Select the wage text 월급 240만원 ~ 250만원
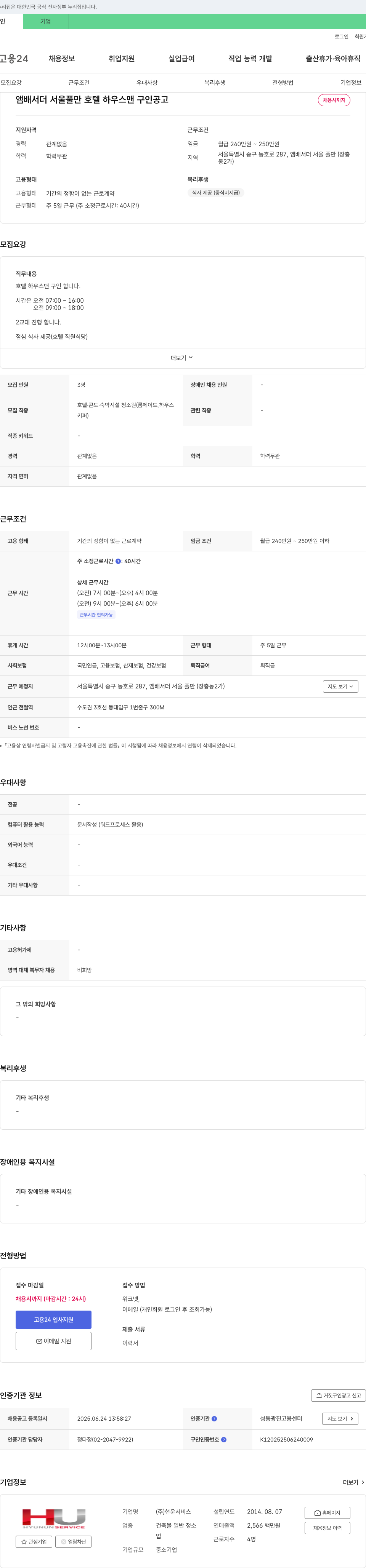This screenshot has height=1568, width=366. [x=249, y=144]
